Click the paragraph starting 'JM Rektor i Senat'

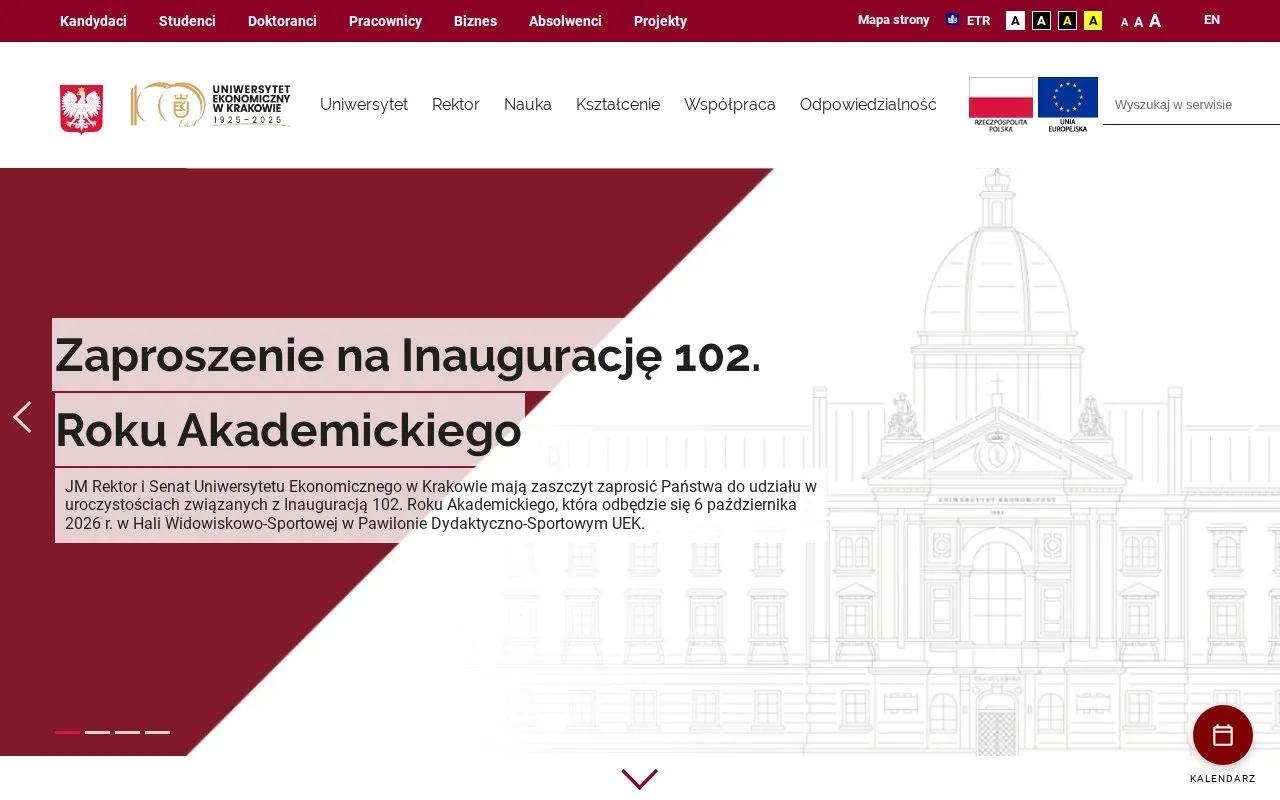[x=441, y=505]
